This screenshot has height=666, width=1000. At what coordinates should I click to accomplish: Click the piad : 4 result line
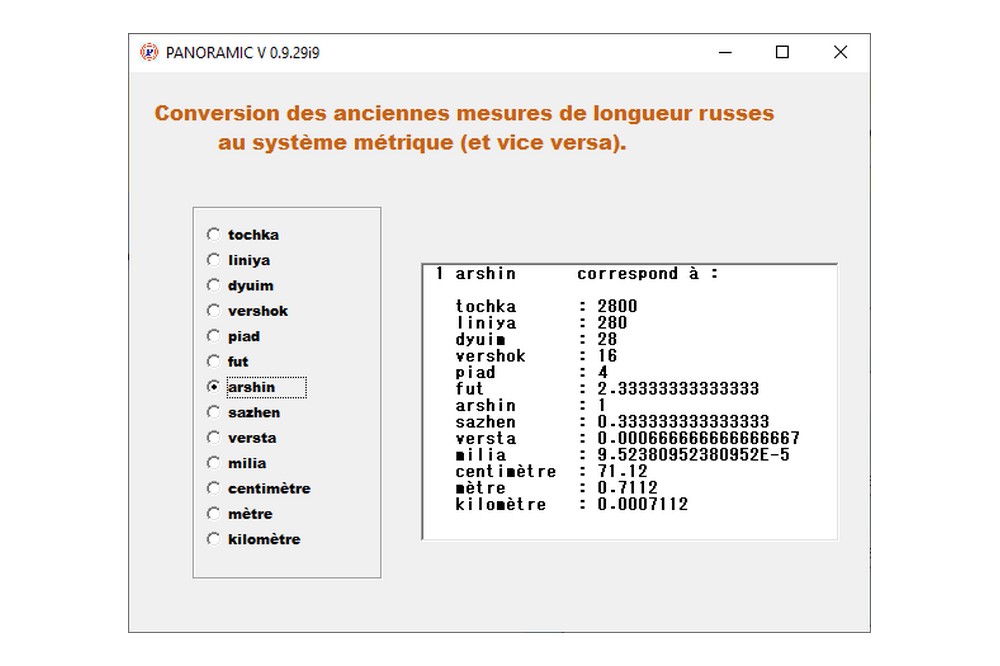[x=531, y=373]
